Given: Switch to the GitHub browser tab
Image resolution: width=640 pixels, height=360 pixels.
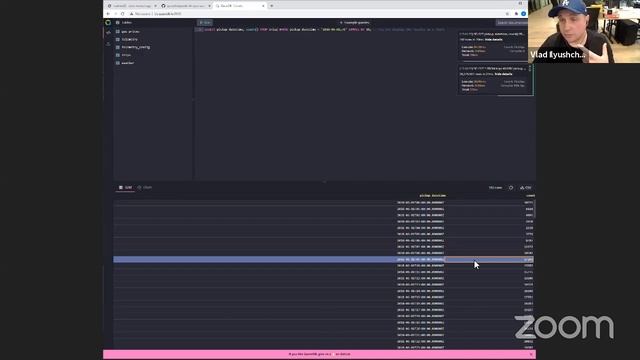Looking at the screenshot, I should tap(186, 6).
